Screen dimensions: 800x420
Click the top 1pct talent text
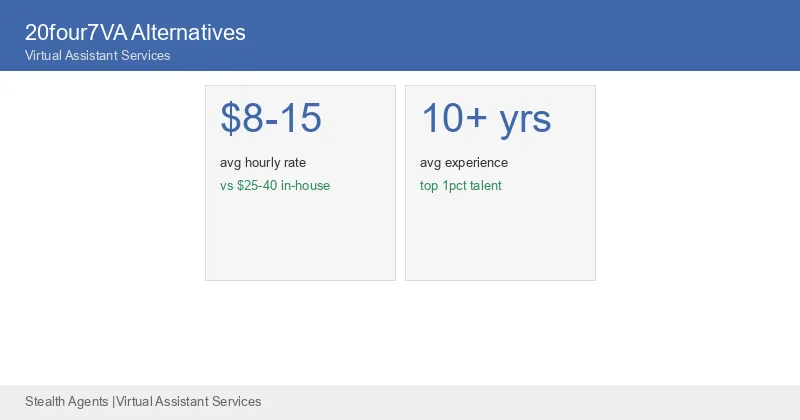pos(461,186)
